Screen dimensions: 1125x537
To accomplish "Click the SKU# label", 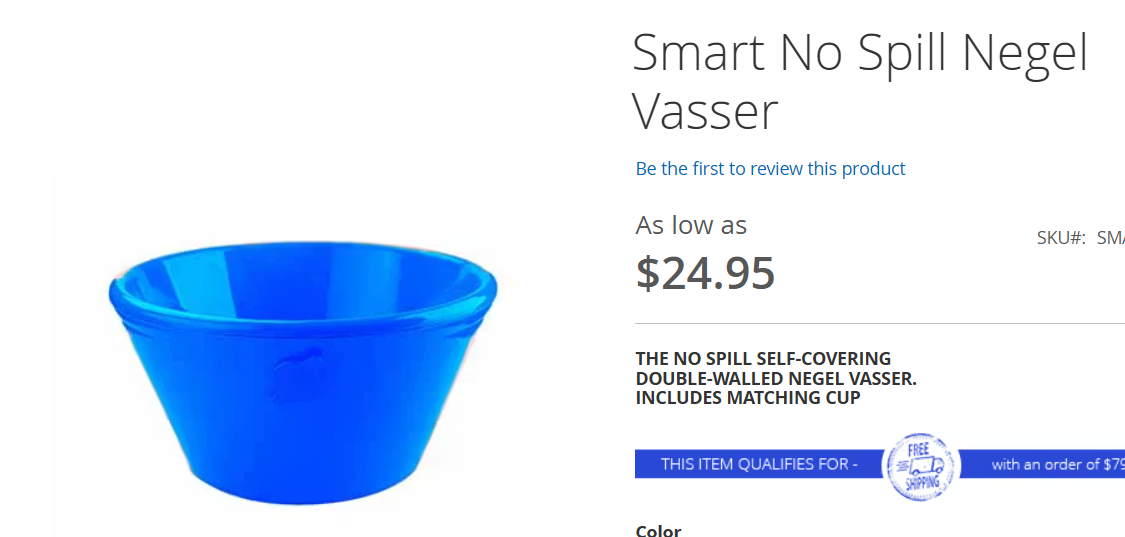I will [x=1061, y=238].
